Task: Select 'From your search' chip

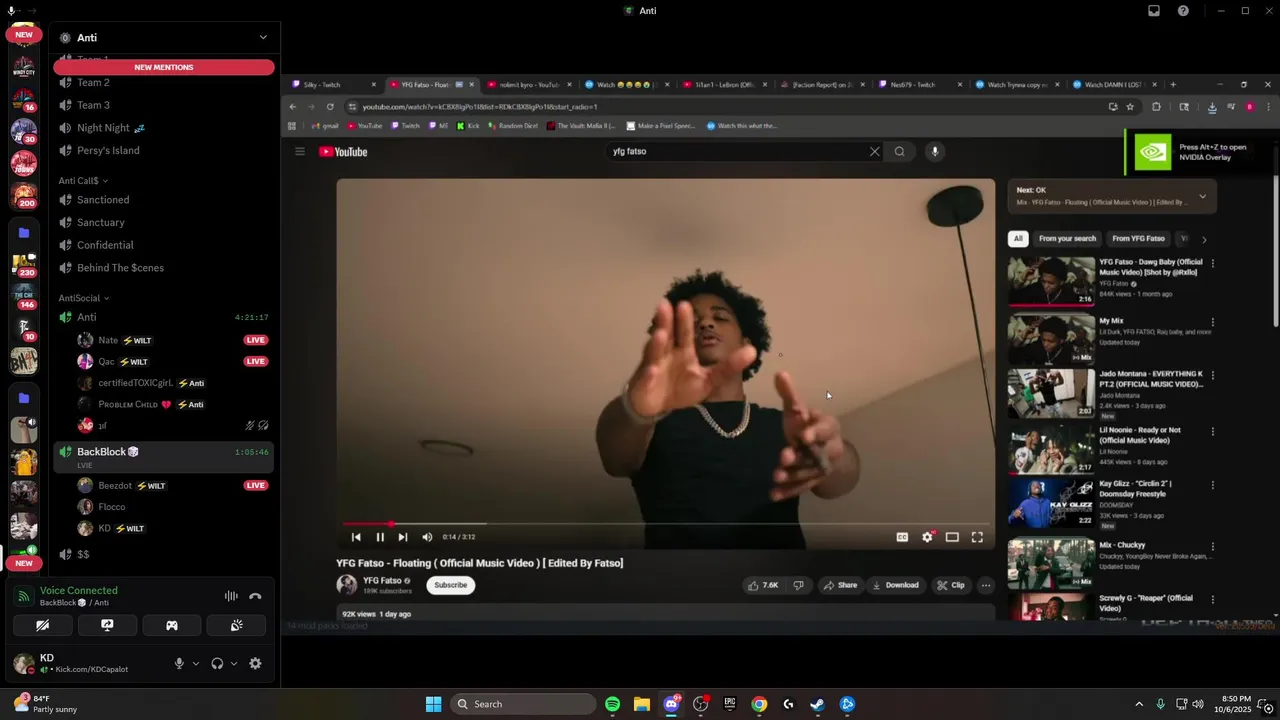Action: (1067, 239)
